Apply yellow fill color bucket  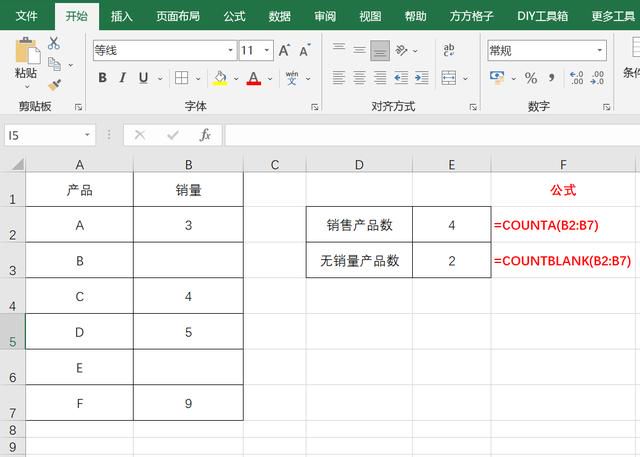point(220,78)
